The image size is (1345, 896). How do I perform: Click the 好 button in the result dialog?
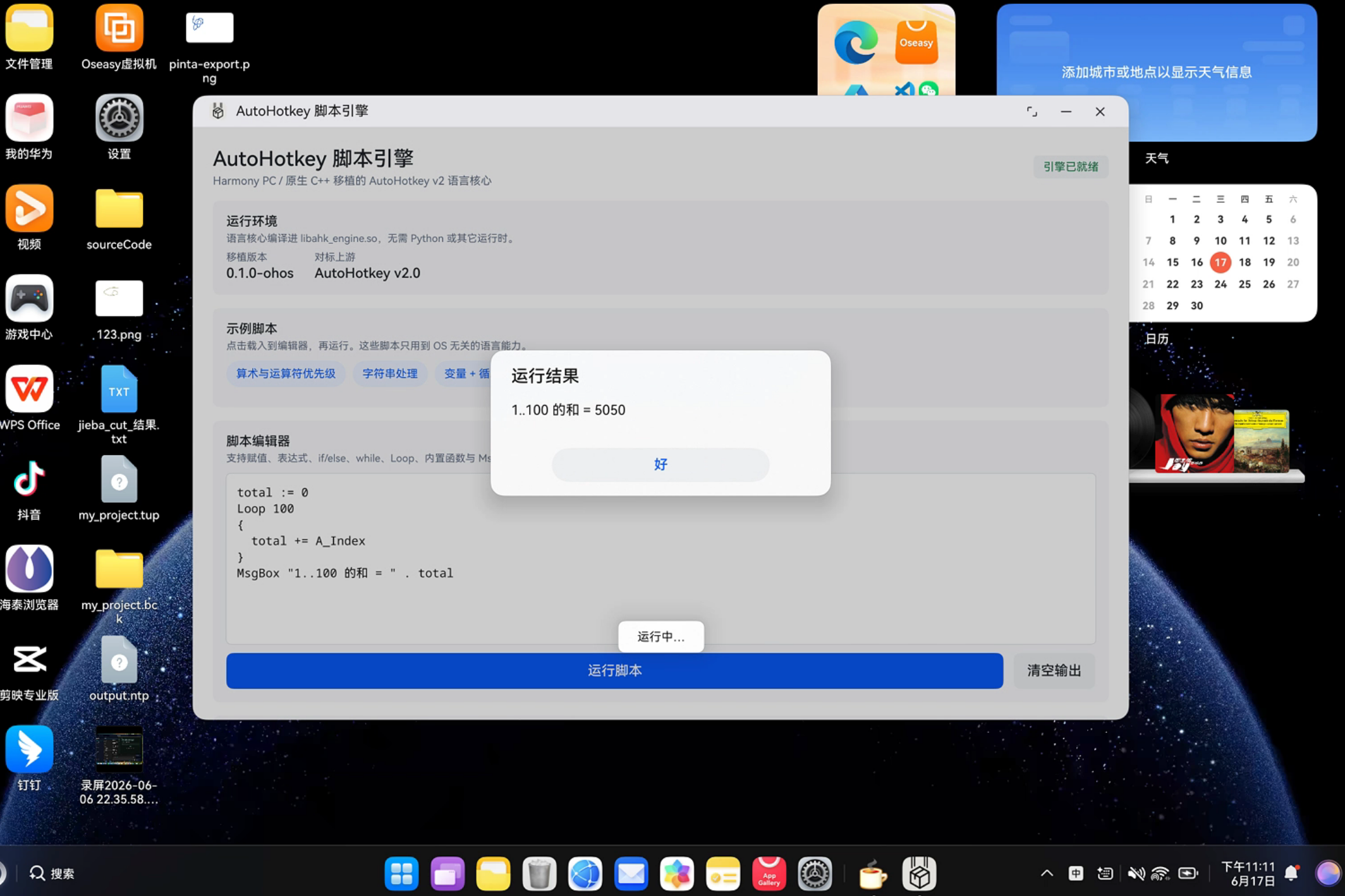coord(660,464)
